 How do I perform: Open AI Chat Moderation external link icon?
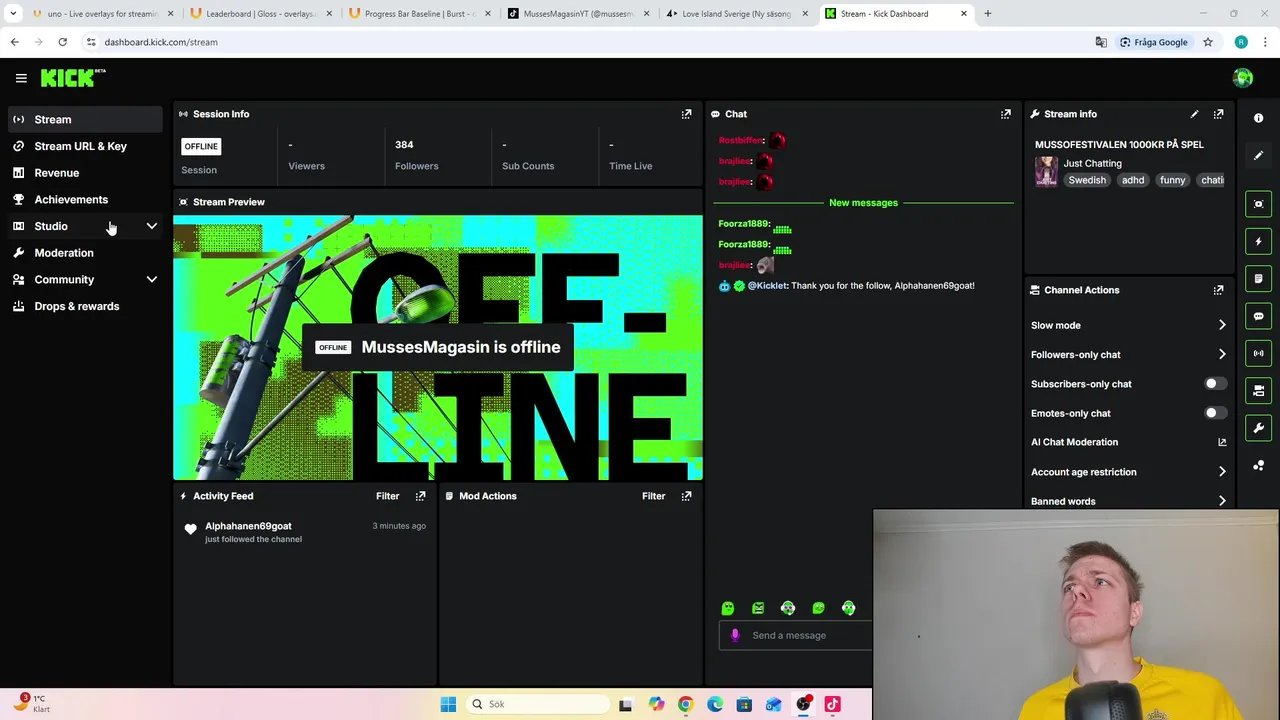click(x=1222, y=442)
